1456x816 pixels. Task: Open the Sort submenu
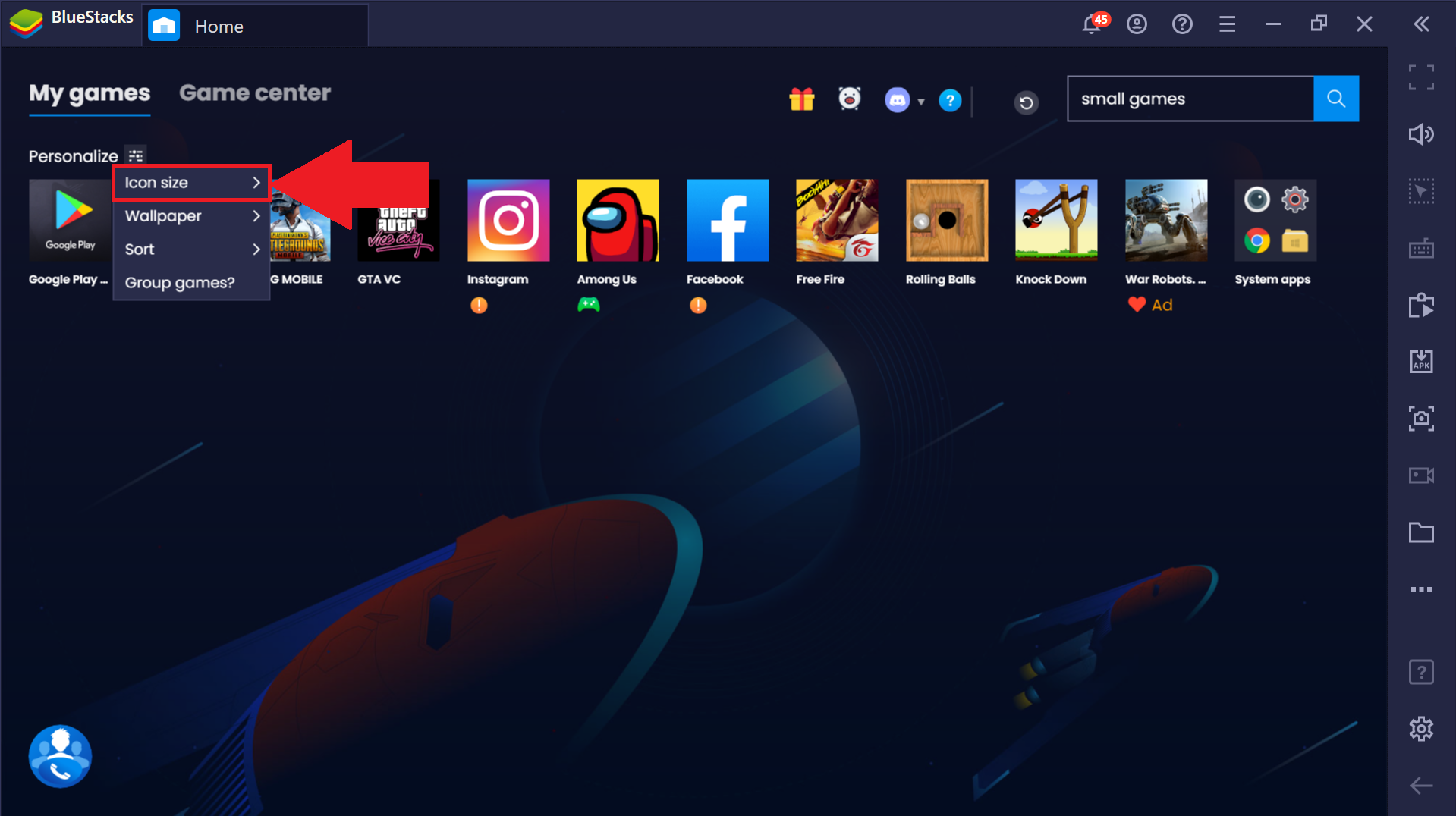point(191,250)
